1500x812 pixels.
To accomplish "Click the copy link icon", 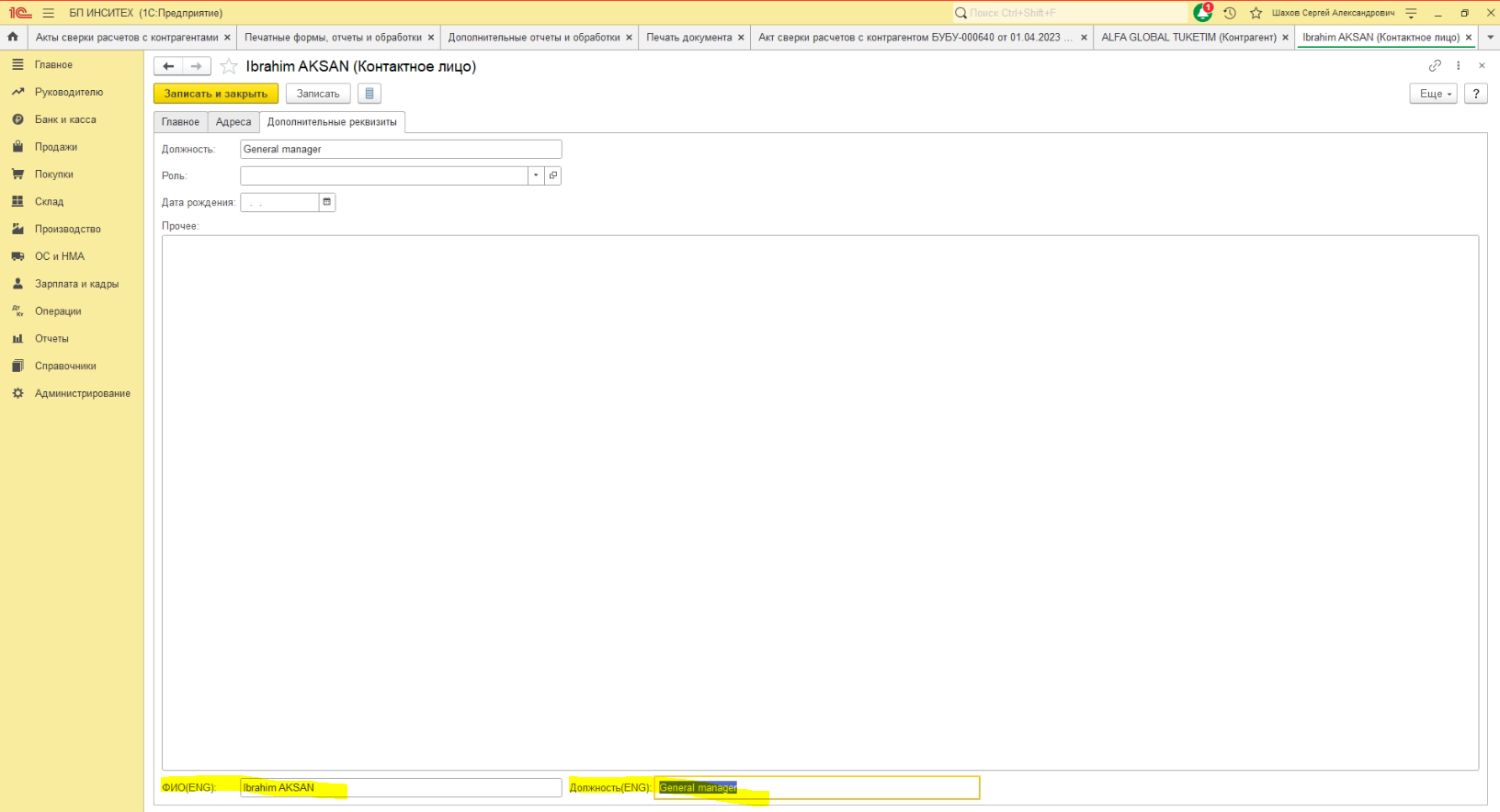I will [x=1435, y=66].
